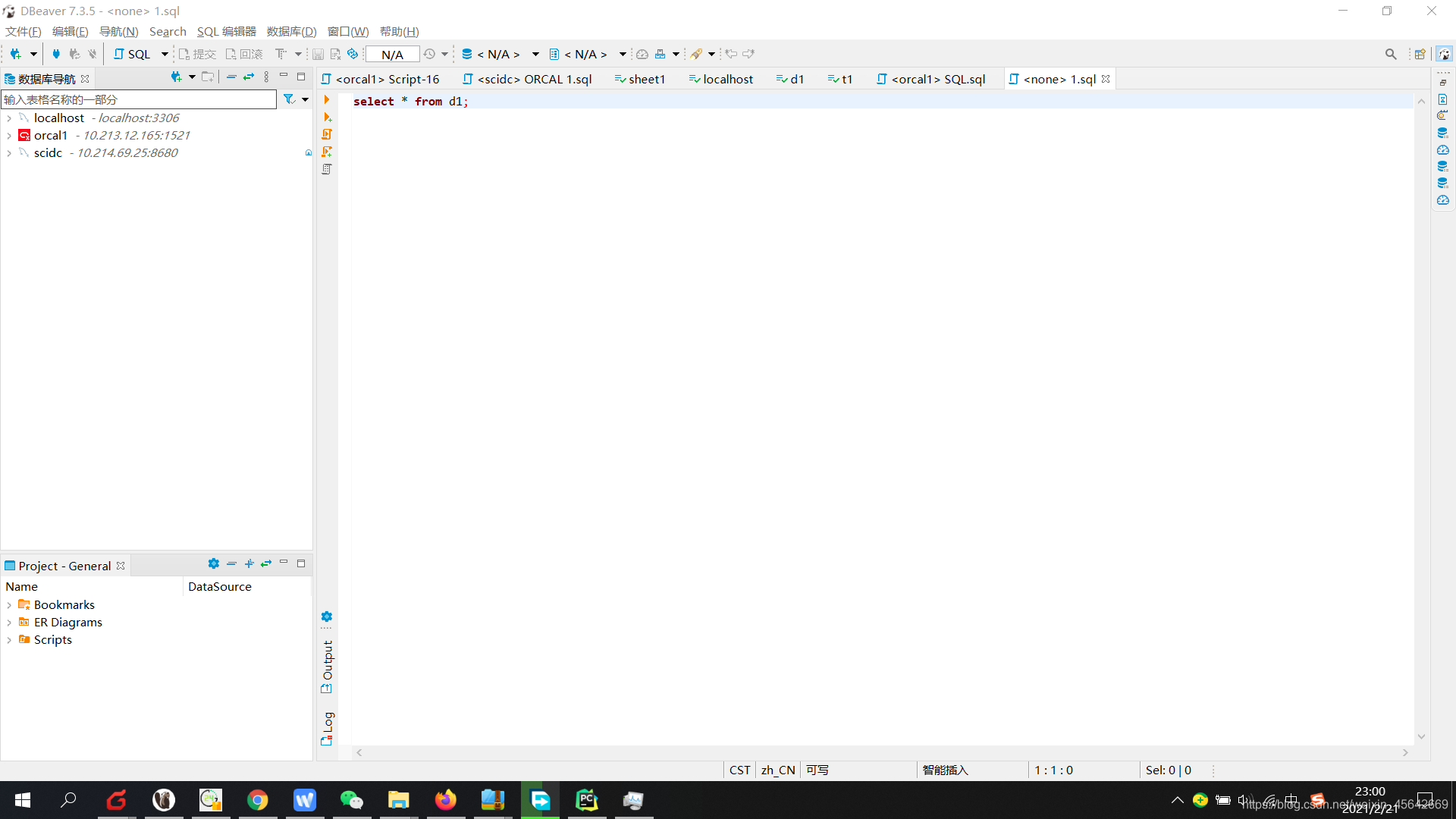Open the 编辑 menu
1456x819 pixels.
click(68, 31)
